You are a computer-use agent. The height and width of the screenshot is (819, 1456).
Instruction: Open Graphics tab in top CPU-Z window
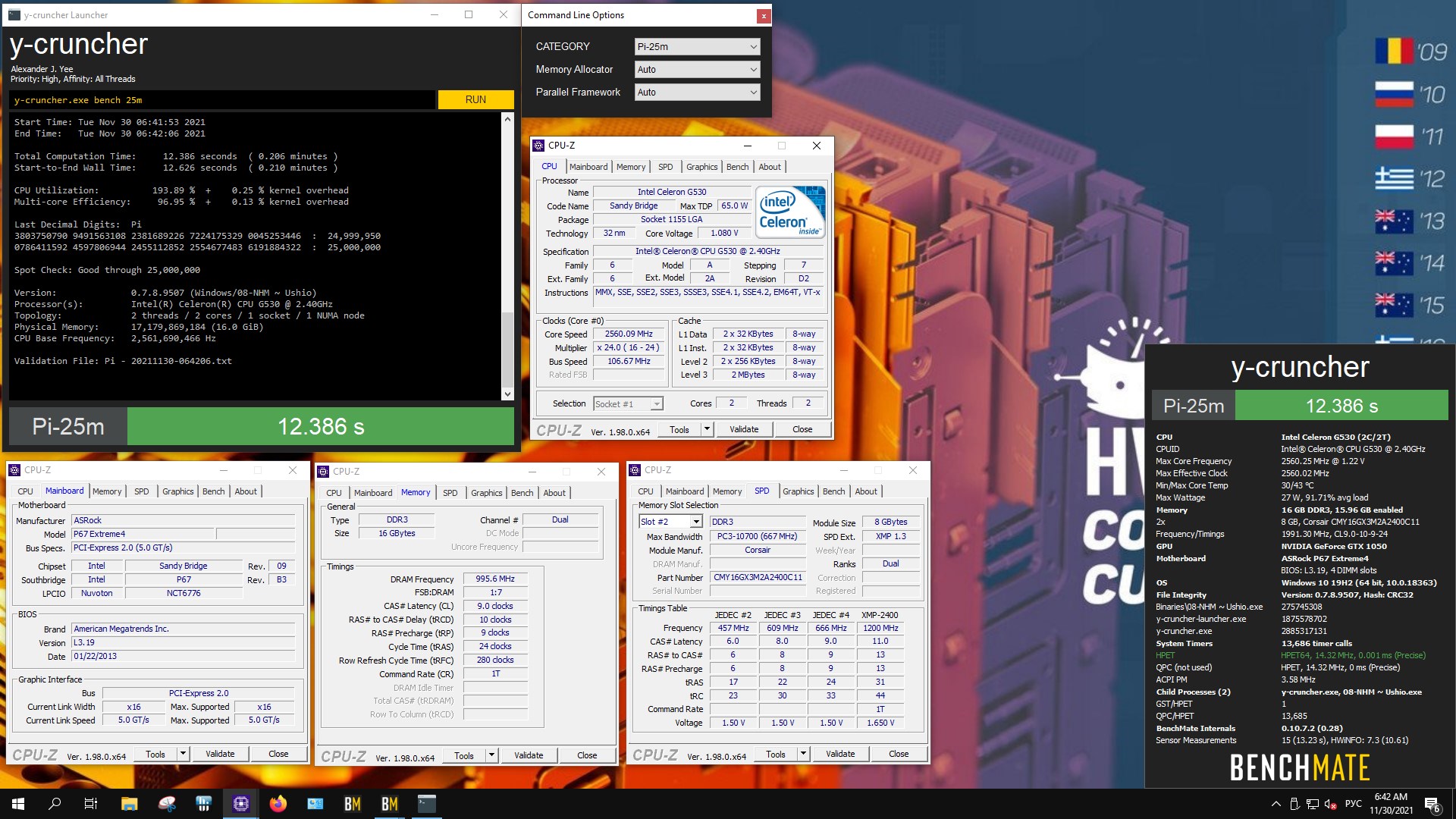point(701,167)
